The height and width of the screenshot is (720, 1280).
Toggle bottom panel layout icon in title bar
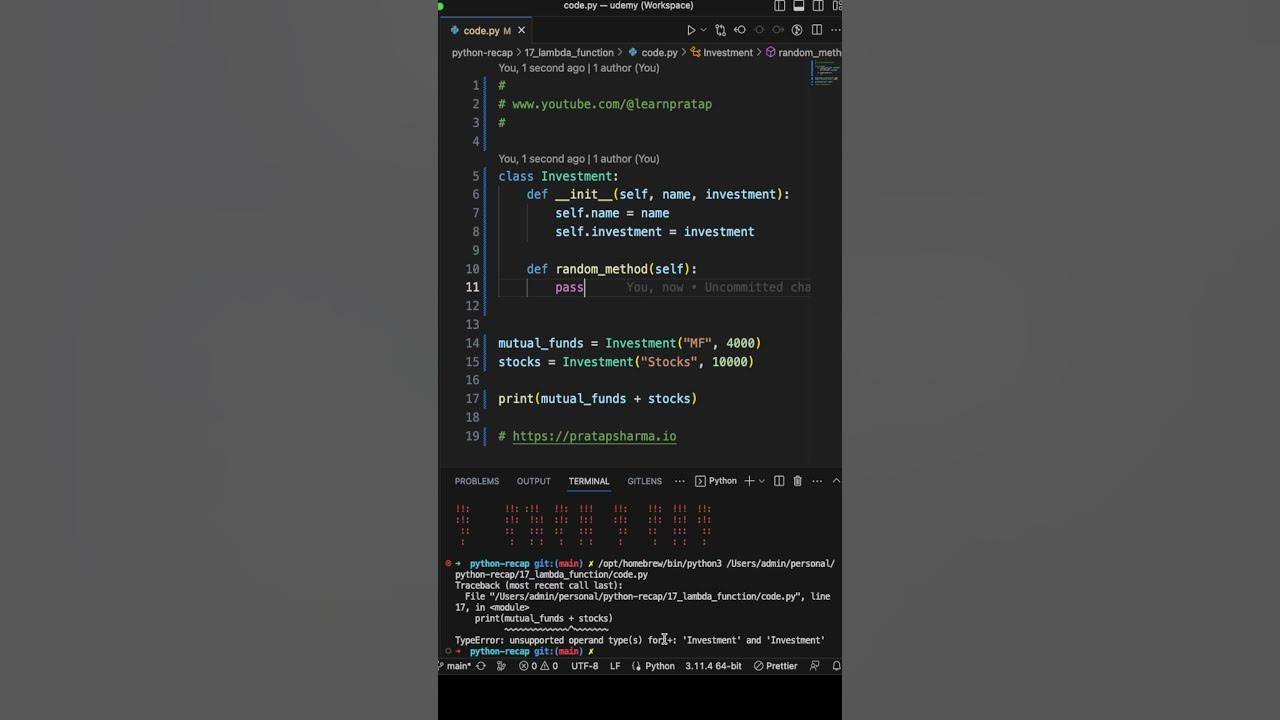799,6
